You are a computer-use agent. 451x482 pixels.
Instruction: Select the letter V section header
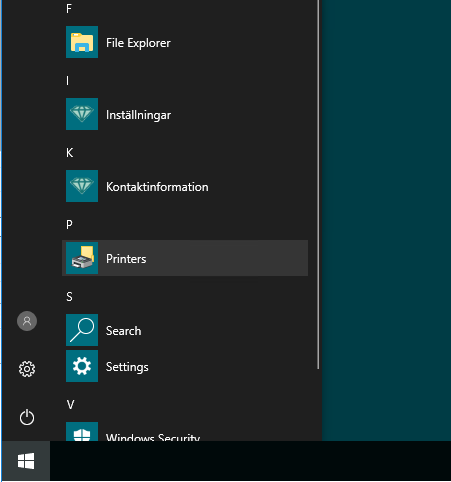[x=70, y=405]
